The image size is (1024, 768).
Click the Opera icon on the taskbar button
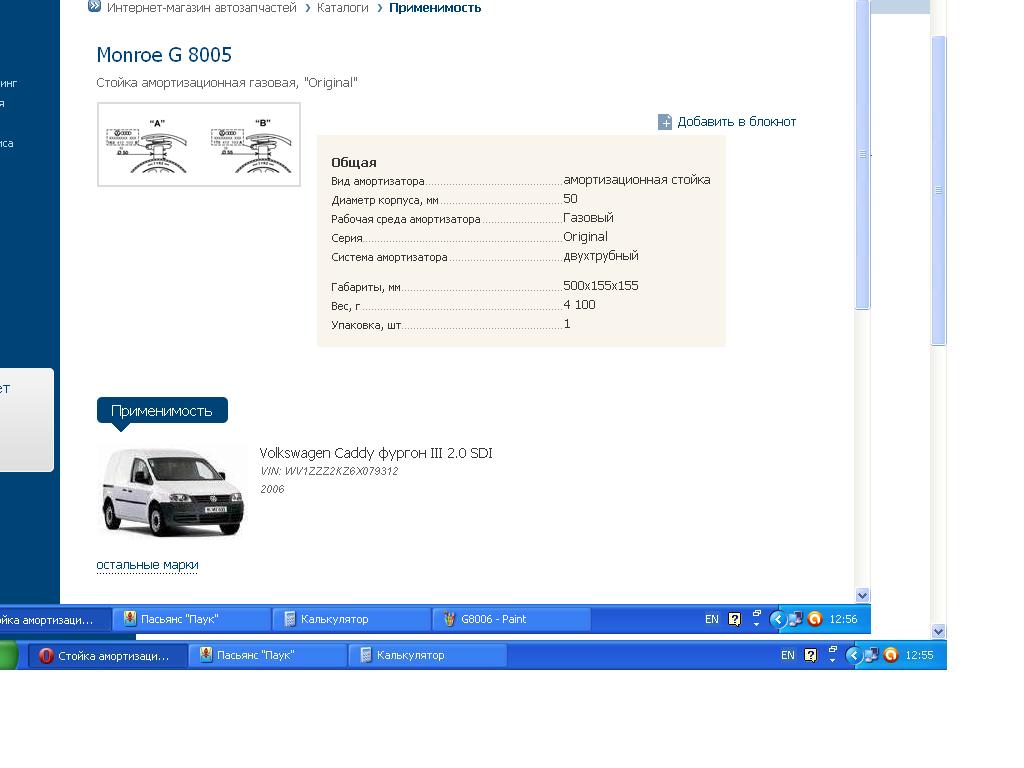tap(46, 656)
